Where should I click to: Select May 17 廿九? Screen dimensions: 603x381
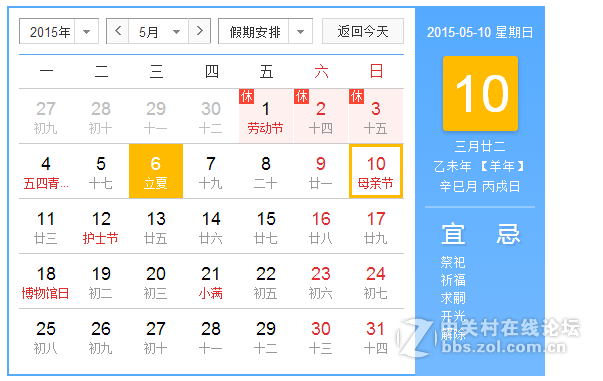click(x=376, y=226)
